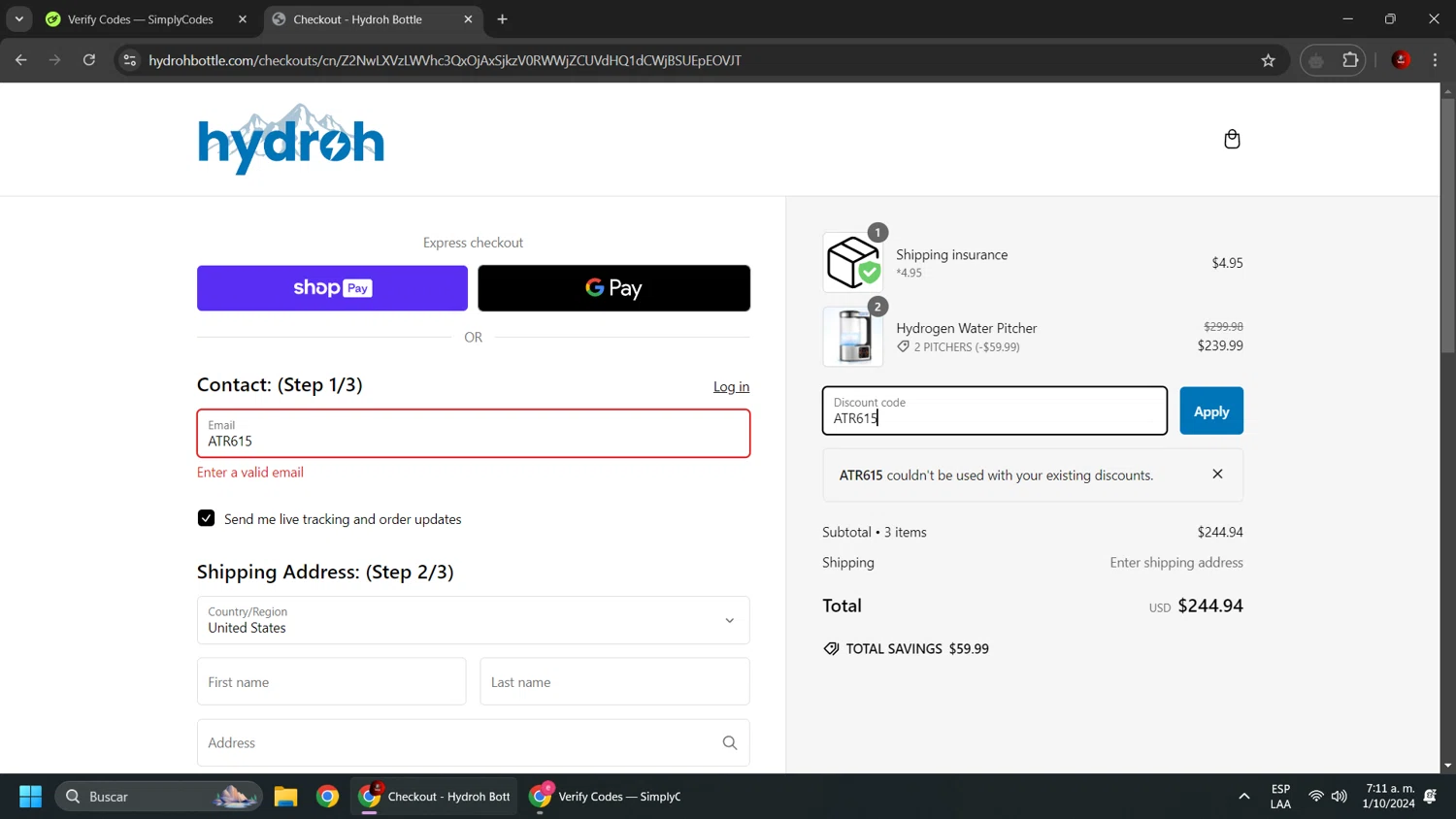The image size is (1456, 819).
Task: Open the pinned Chrome taskbar icon
Action: 328,797
